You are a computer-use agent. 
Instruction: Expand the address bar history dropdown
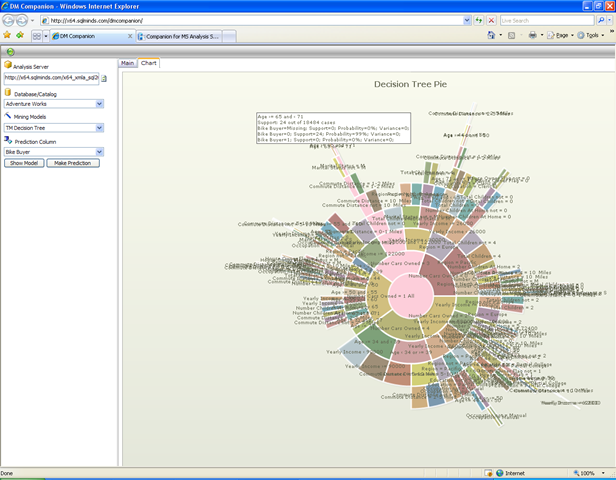[467, 20]
